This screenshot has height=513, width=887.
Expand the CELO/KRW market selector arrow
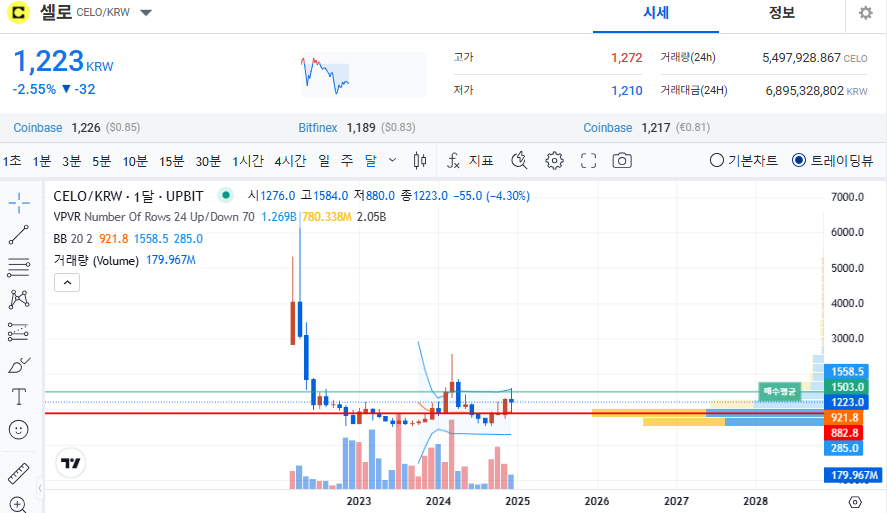tap(146, 13)
